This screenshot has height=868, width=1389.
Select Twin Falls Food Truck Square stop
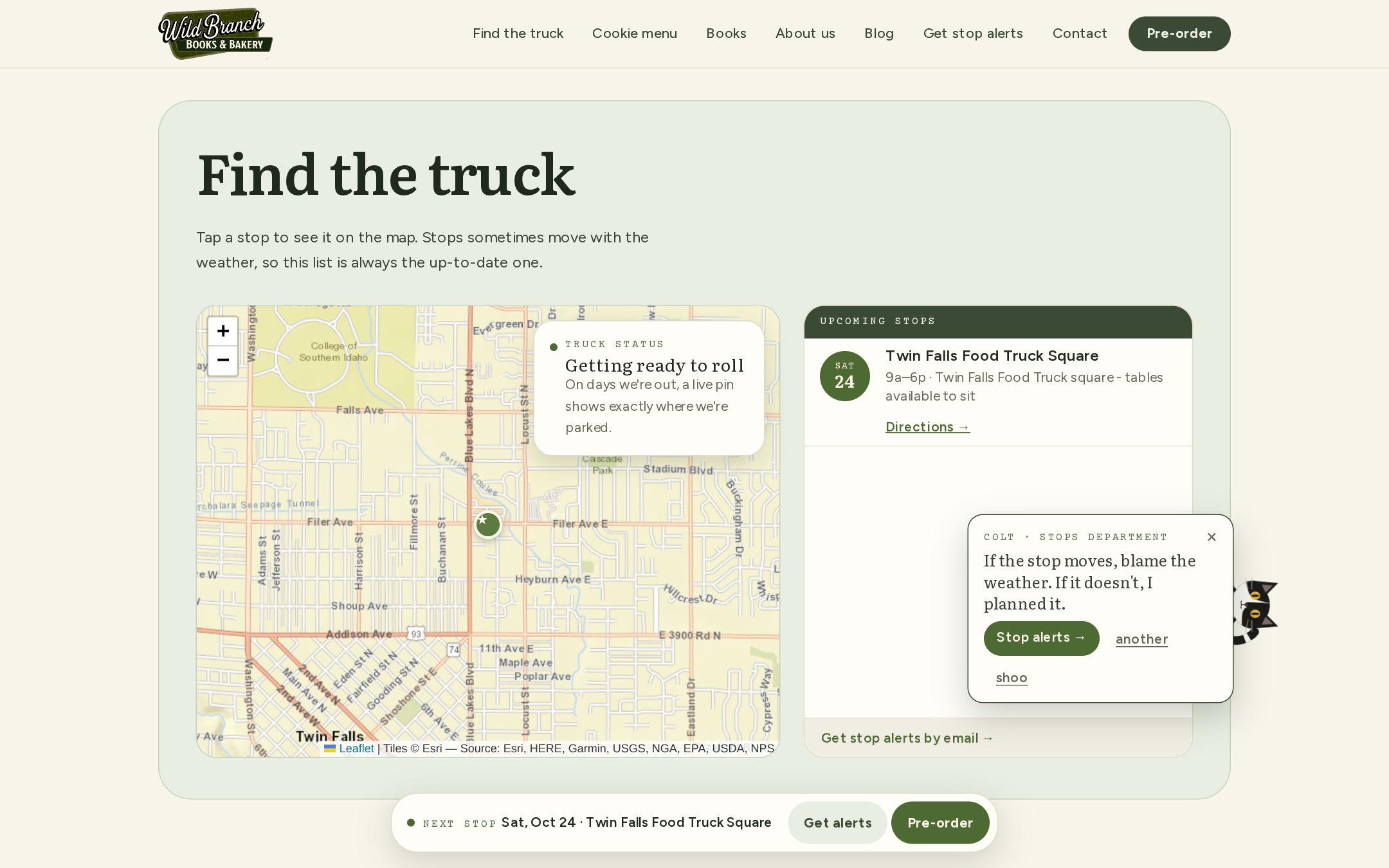(x=998, y=392)
